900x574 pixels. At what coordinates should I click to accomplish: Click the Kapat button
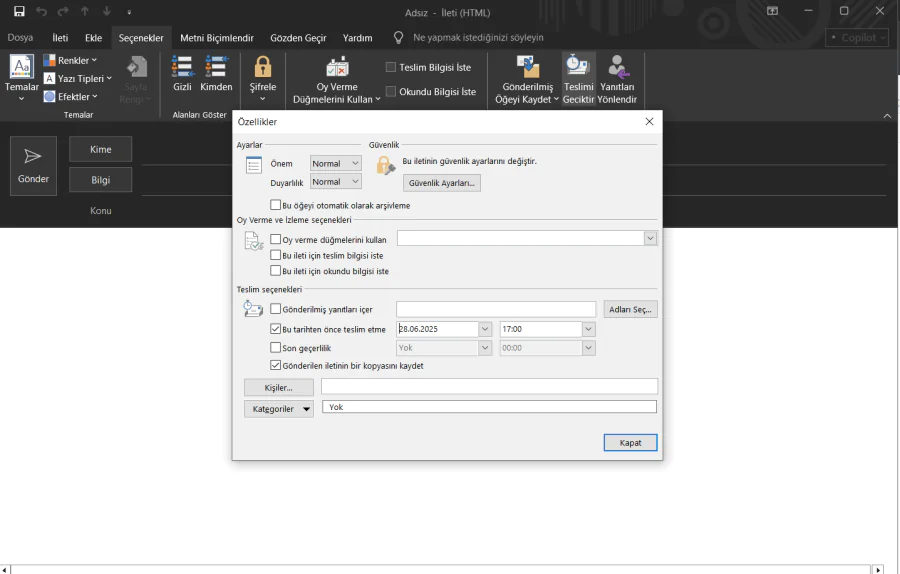click(630, 443)
